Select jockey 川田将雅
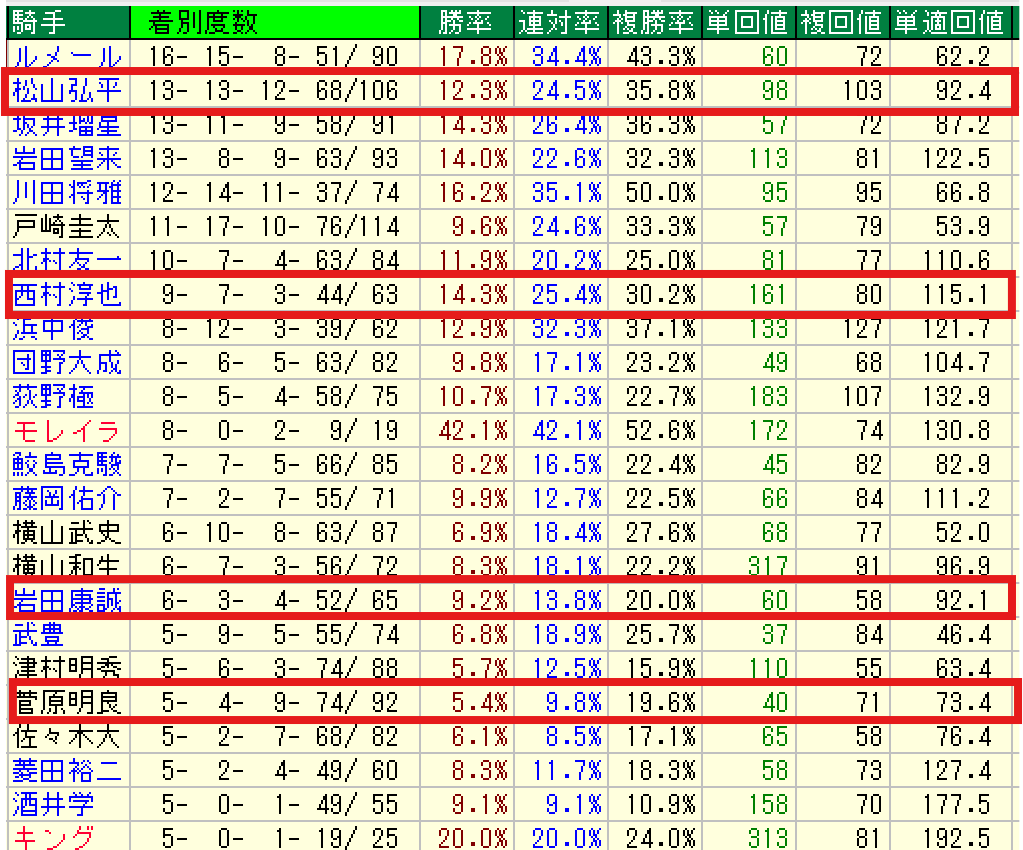 tap(67, 193)
